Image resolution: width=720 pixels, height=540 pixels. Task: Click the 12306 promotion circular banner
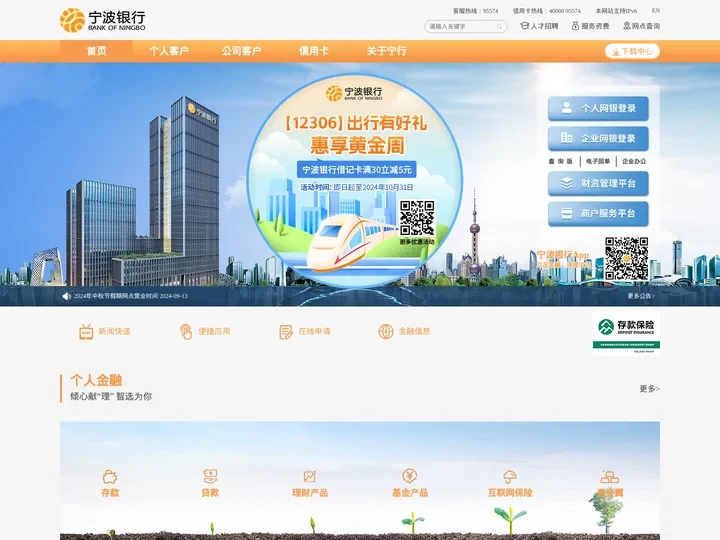355,180
